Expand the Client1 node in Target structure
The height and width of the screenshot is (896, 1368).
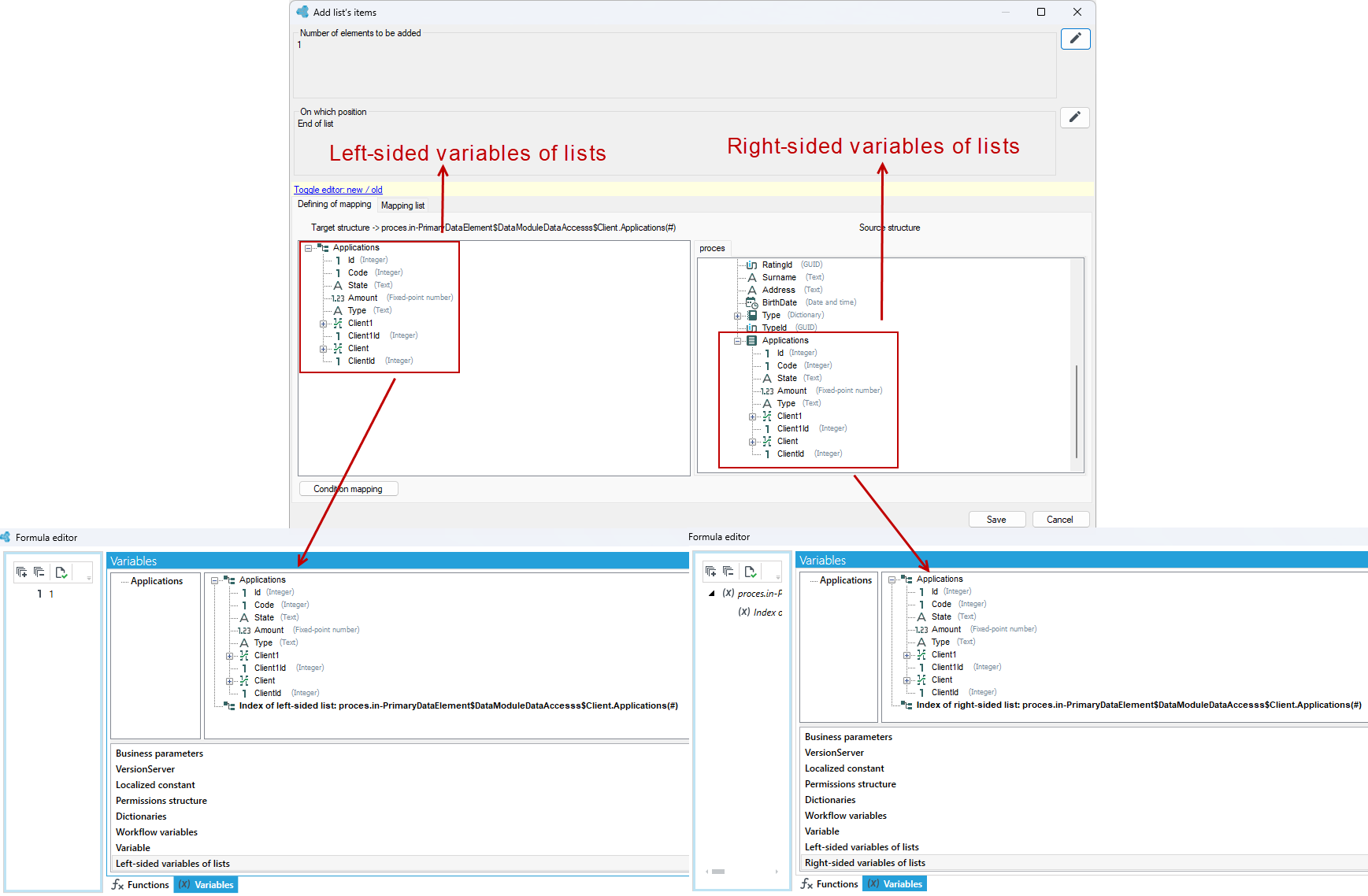coord(323,324)
